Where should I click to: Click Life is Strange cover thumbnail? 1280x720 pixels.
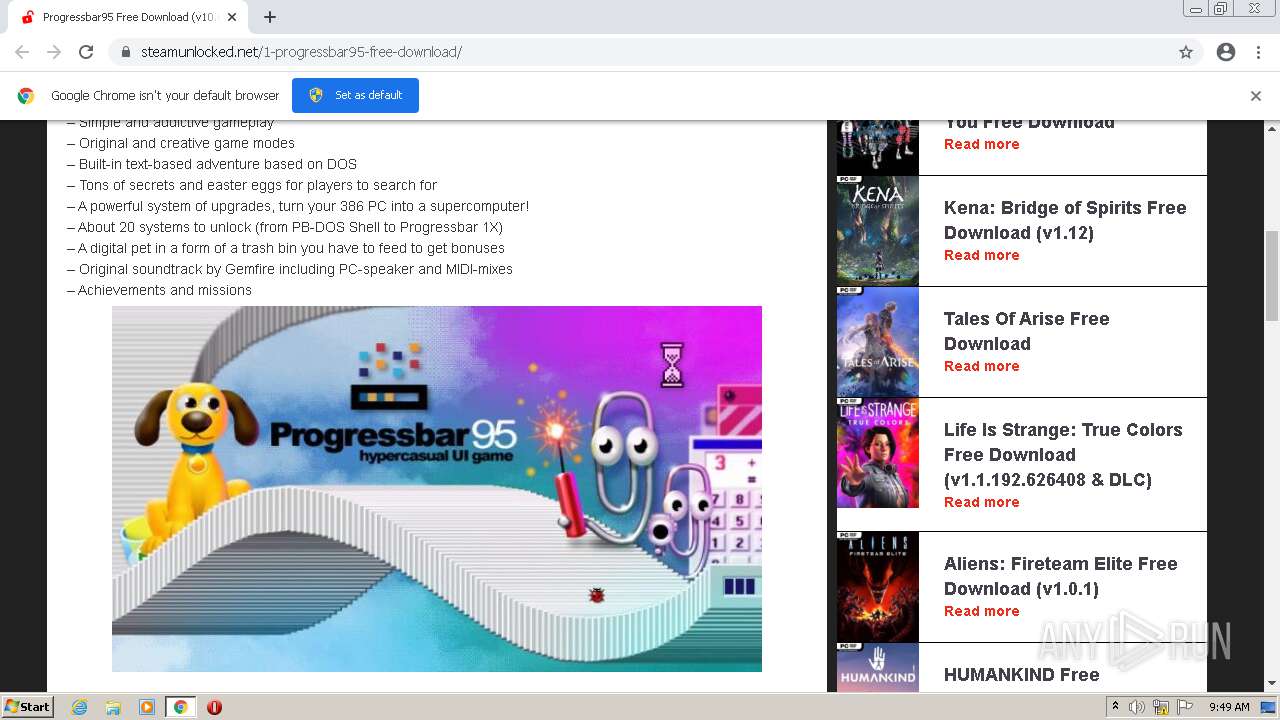[x=878, y=453]
